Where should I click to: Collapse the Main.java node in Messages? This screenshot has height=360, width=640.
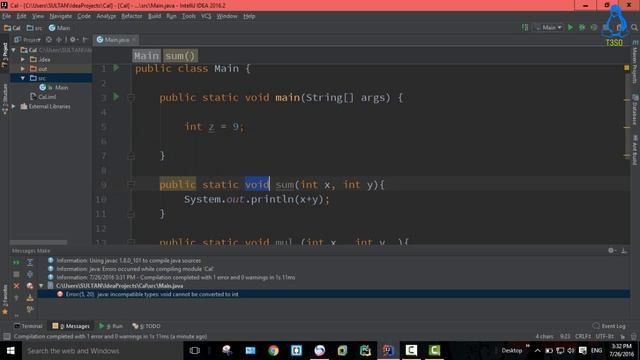41,286
